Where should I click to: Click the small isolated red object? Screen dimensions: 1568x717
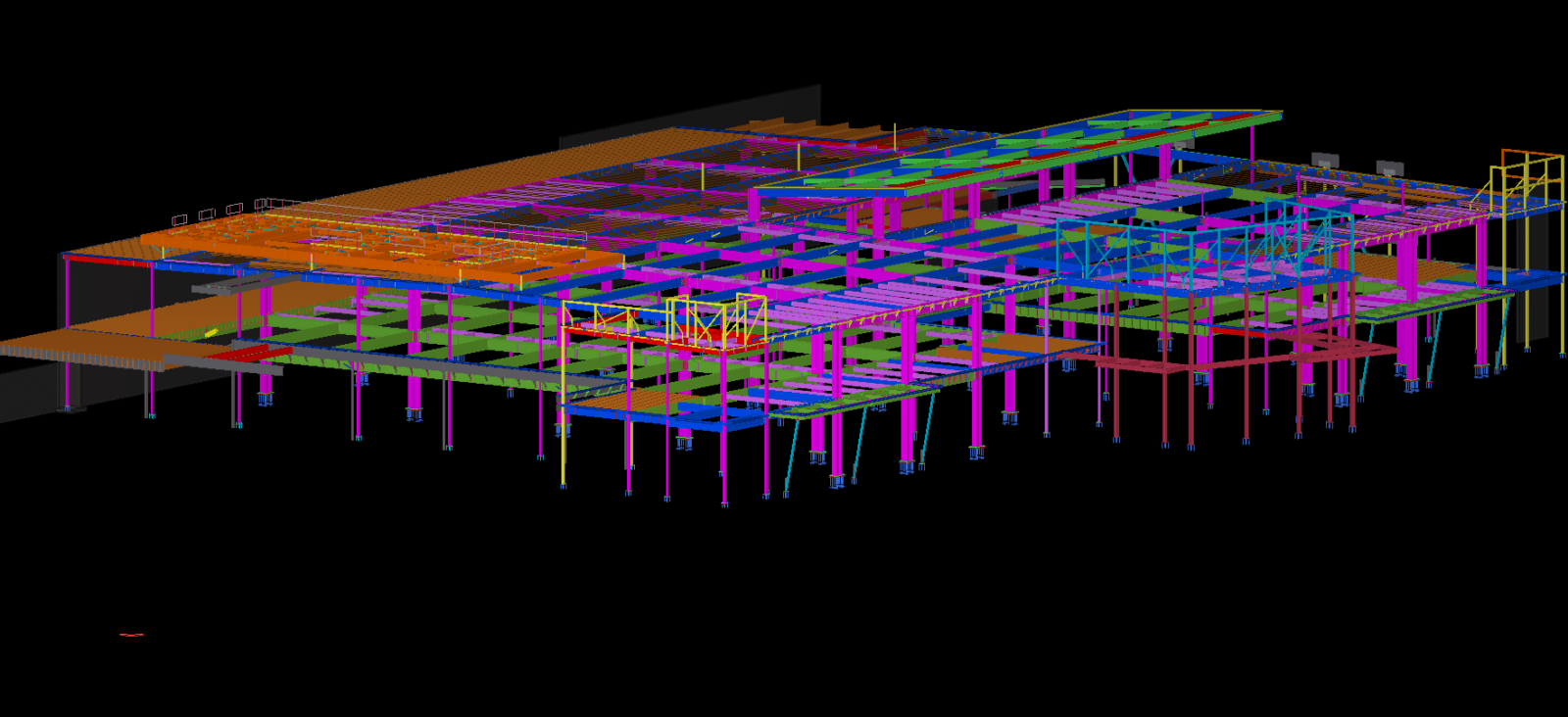pos(131,635)
